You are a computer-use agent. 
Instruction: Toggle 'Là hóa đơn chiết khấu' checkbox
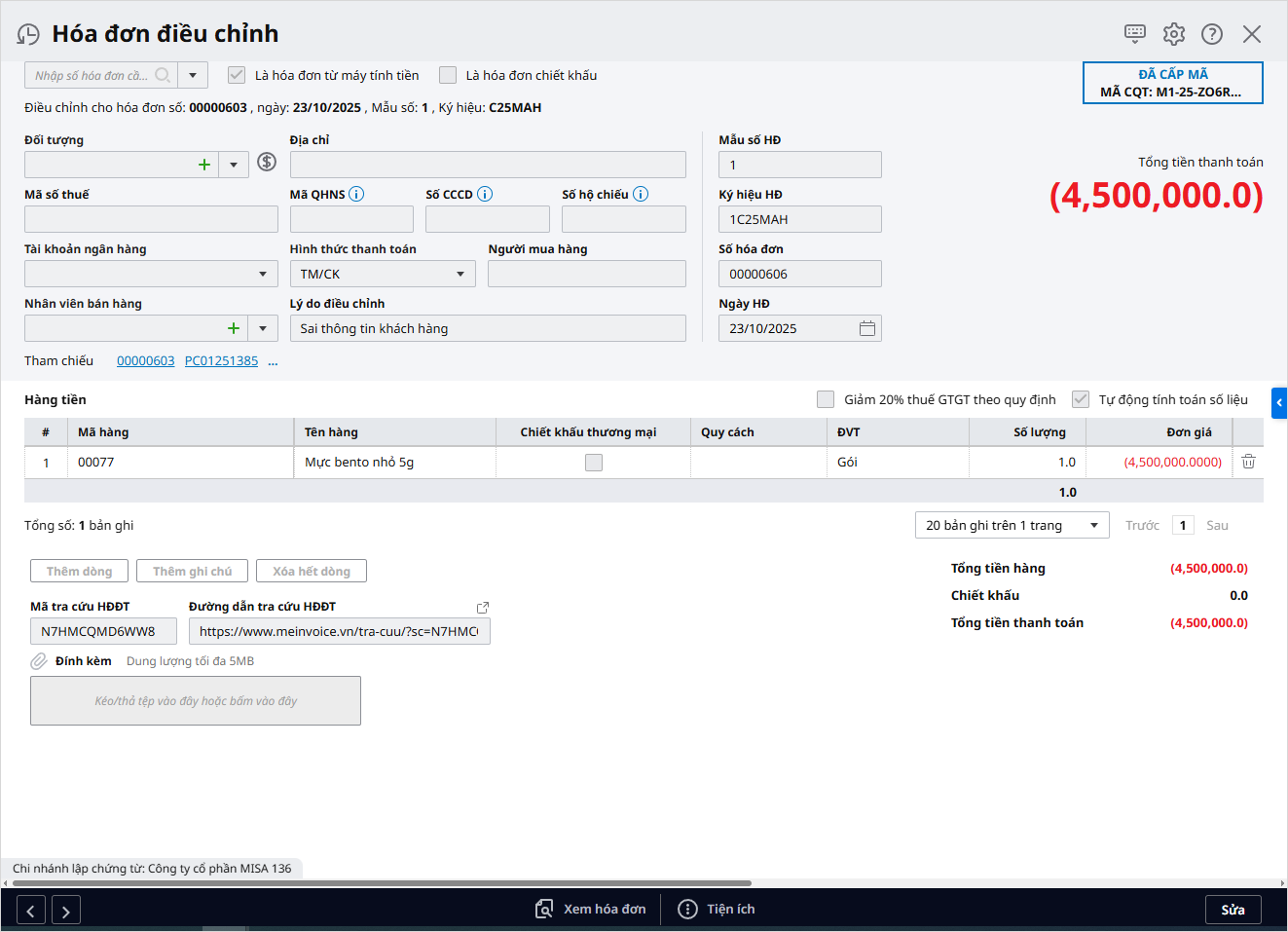[x=448, y=75]
